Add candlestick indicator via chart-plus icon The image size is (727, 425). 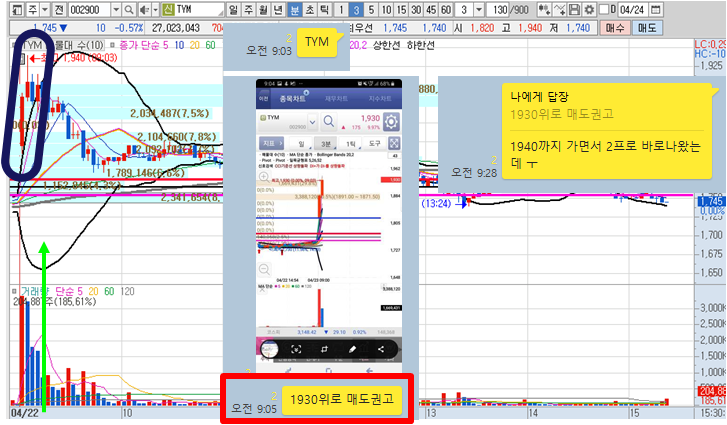[544, 9]
